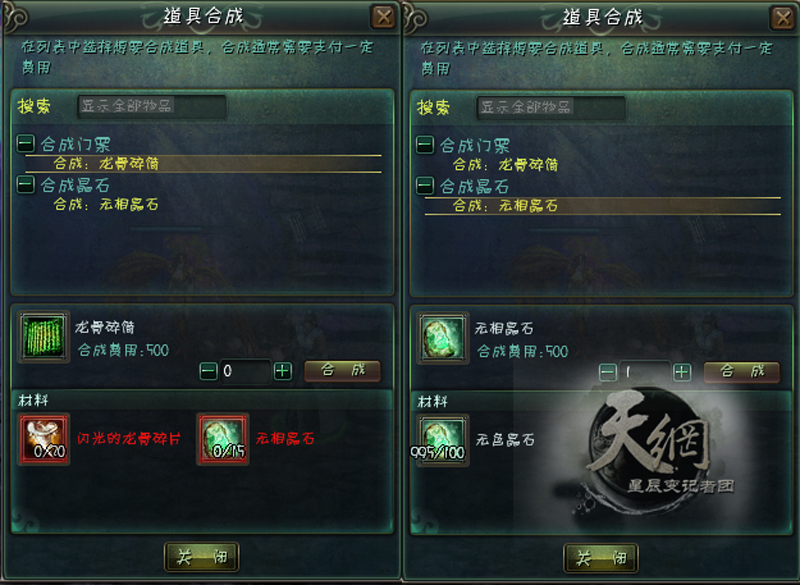Click the left panel search field

[152, 106]
